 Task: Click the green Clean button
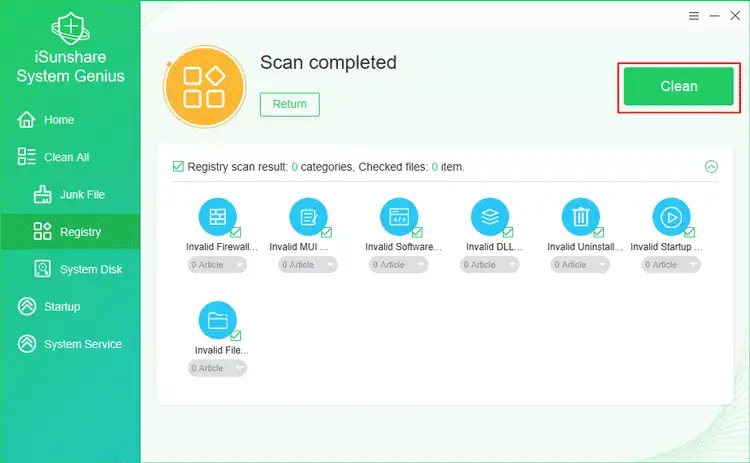[x=678, y=86]
